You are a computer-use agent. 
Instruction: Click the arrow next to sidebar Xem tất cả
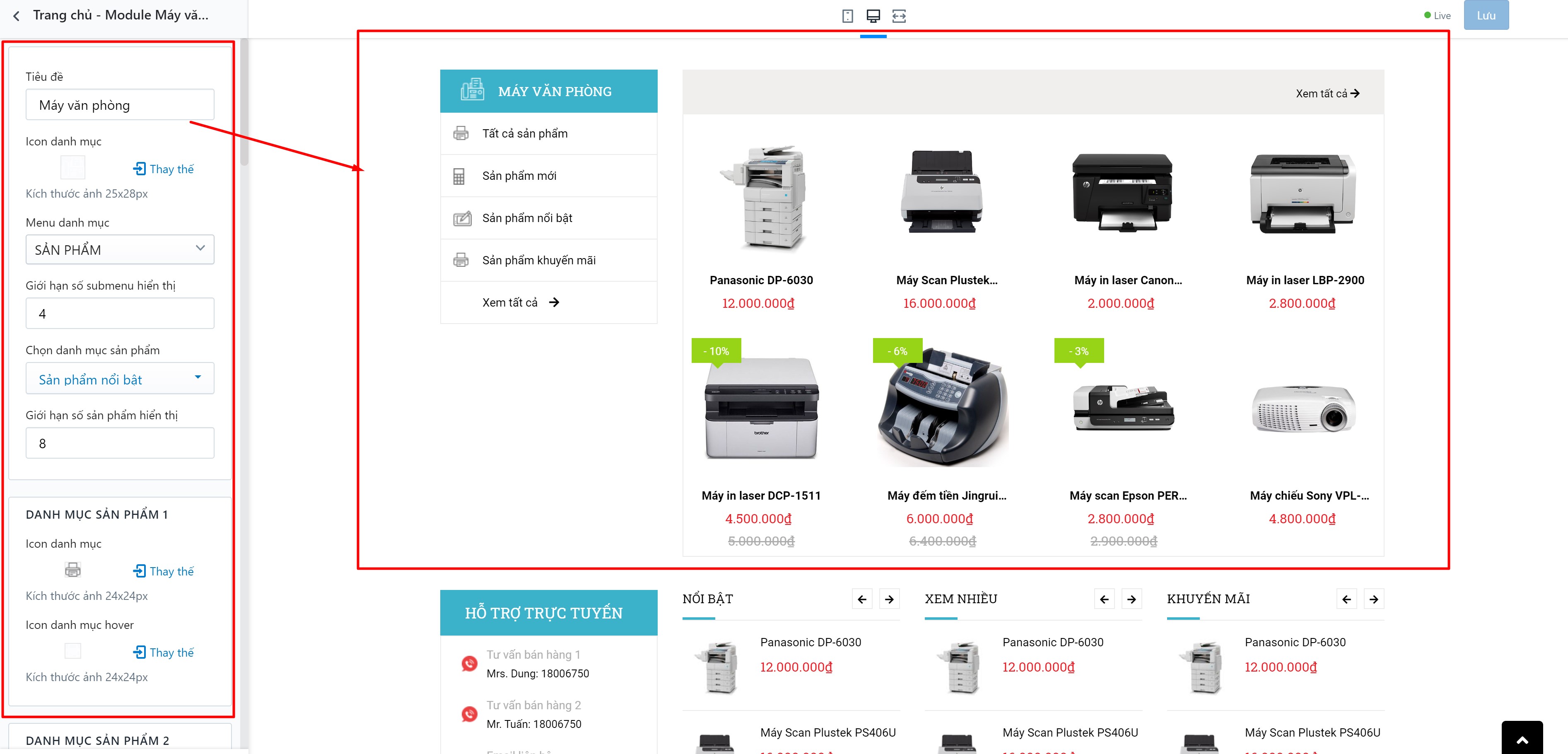(554, 302)
